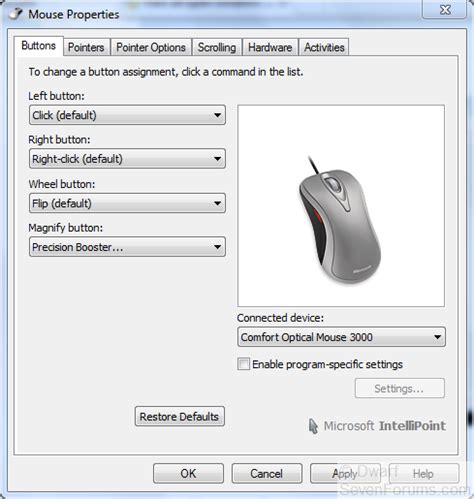Enable program-specific settings checkbox
The image size is (474, 499).
click(x=243, y=364)
